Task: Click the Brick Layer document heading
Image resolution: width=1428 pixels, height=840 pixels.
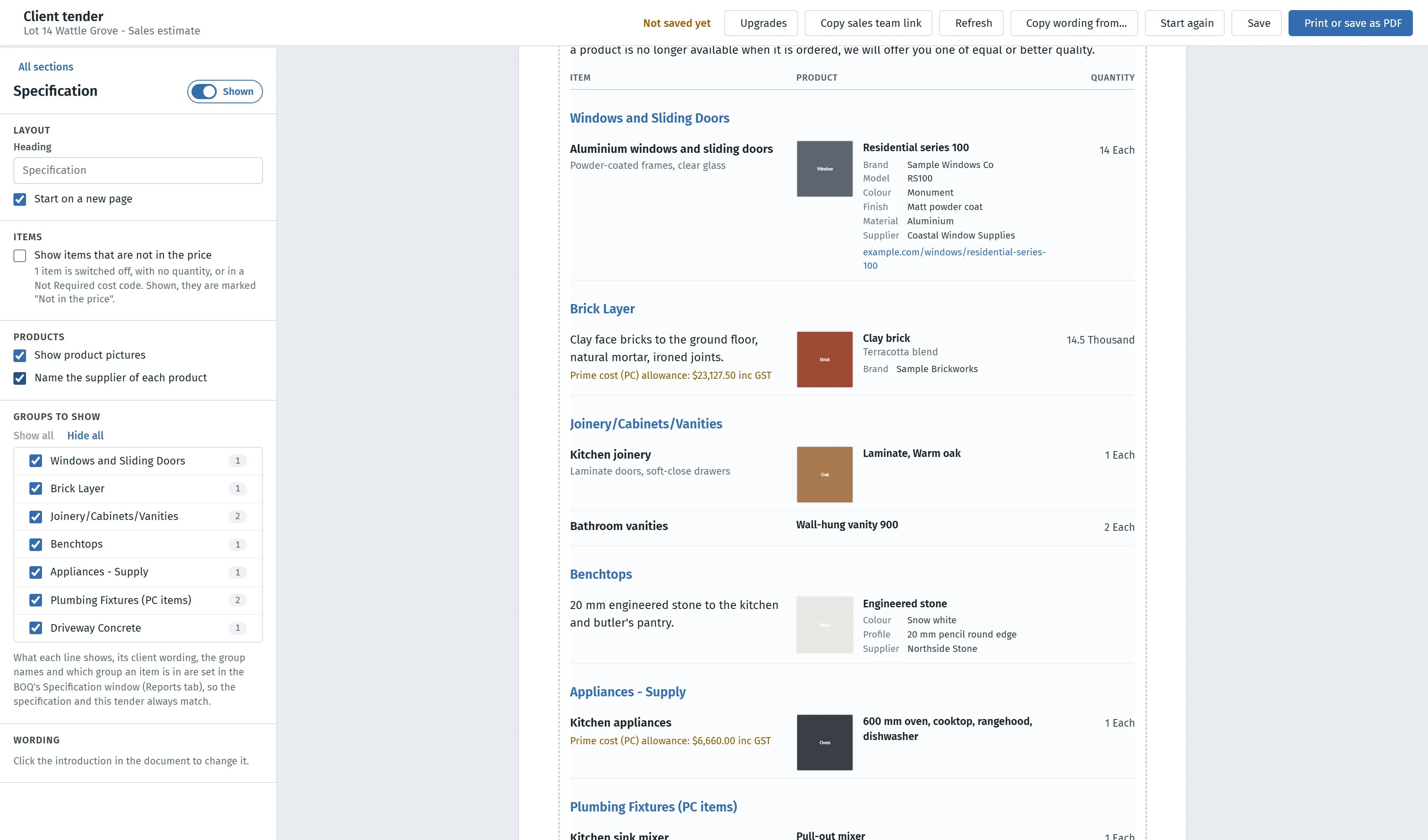Action: [x=602, y=309]
